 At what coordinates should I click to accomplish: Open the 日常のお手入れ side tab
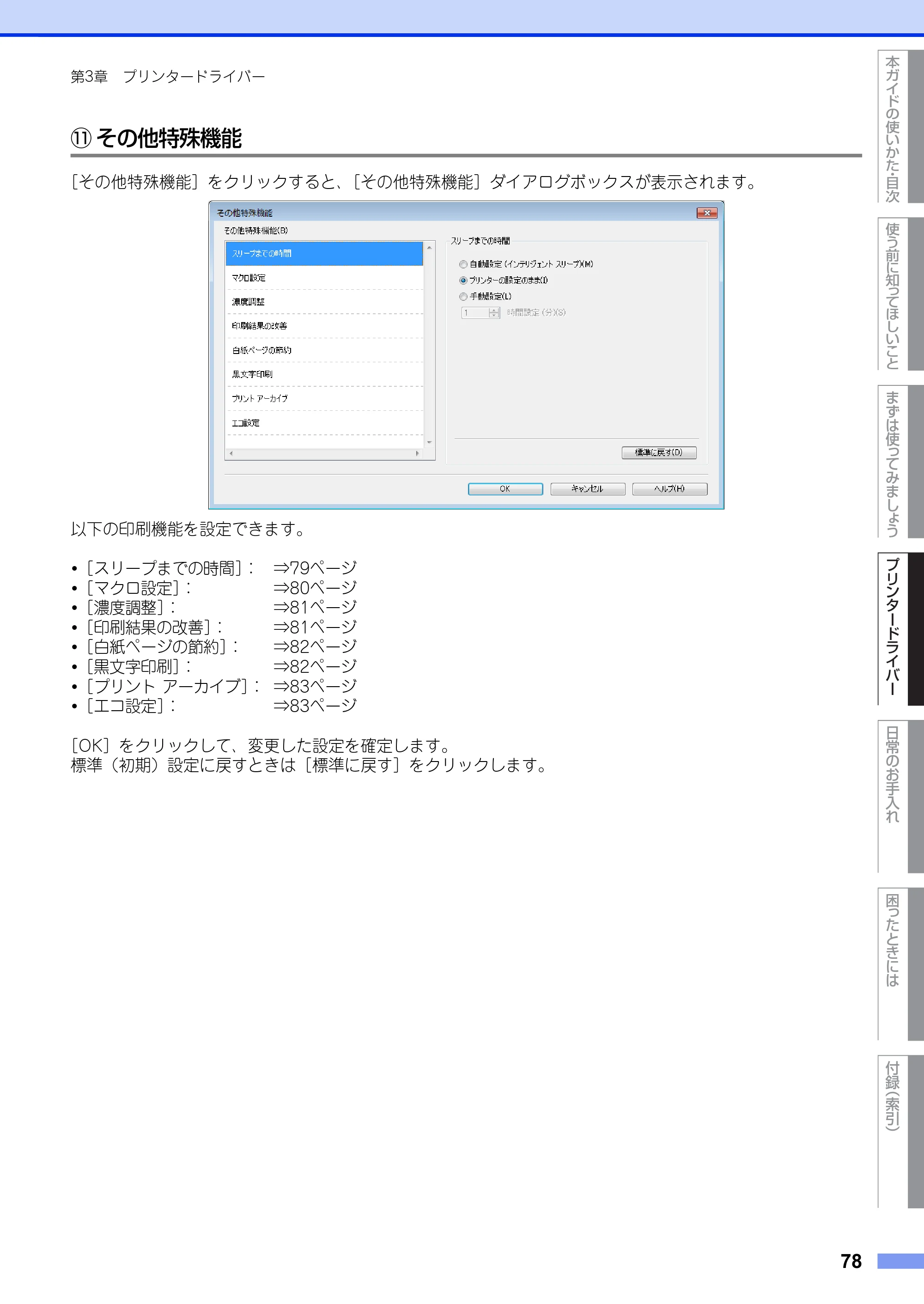[x=901, y=797]
